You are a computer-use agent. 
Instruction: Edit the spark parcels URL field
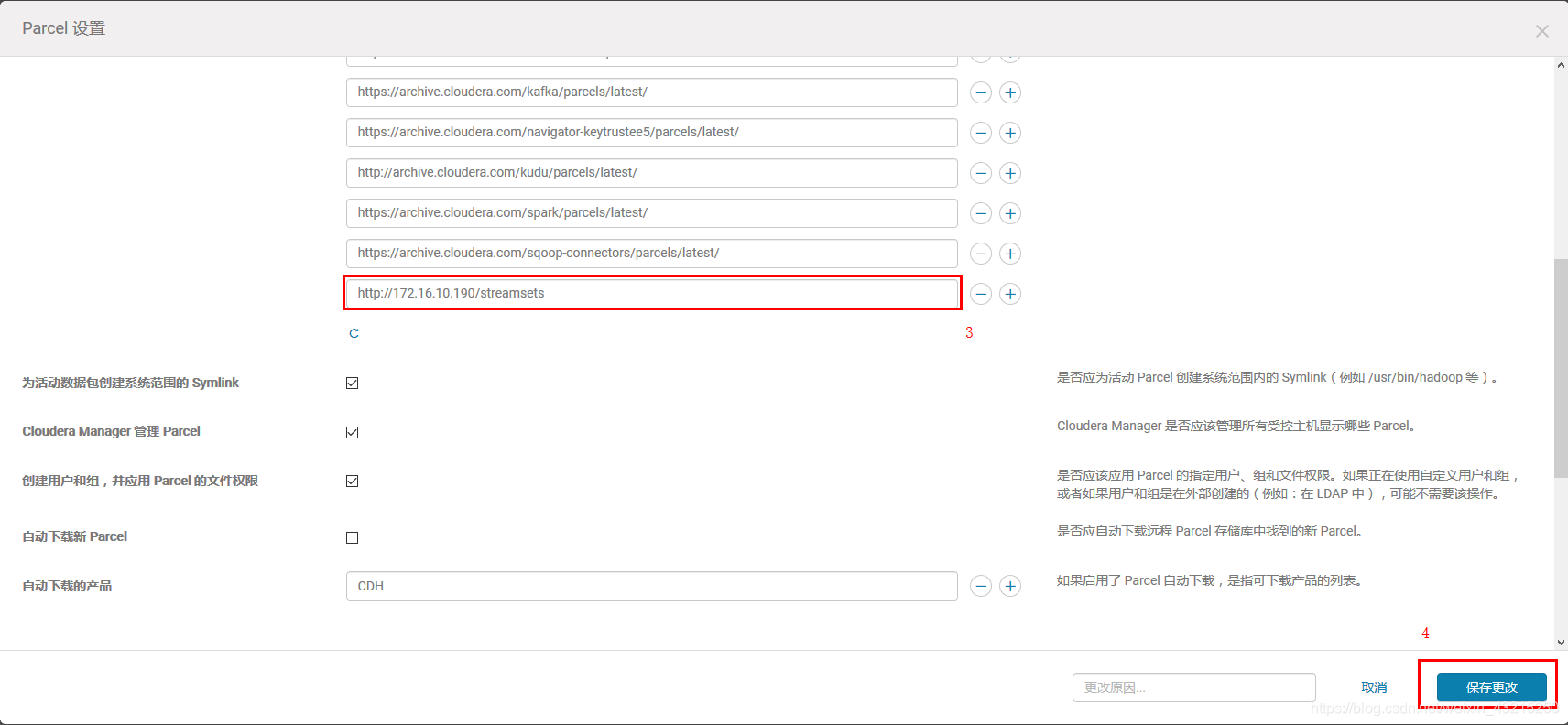(651, 213)
